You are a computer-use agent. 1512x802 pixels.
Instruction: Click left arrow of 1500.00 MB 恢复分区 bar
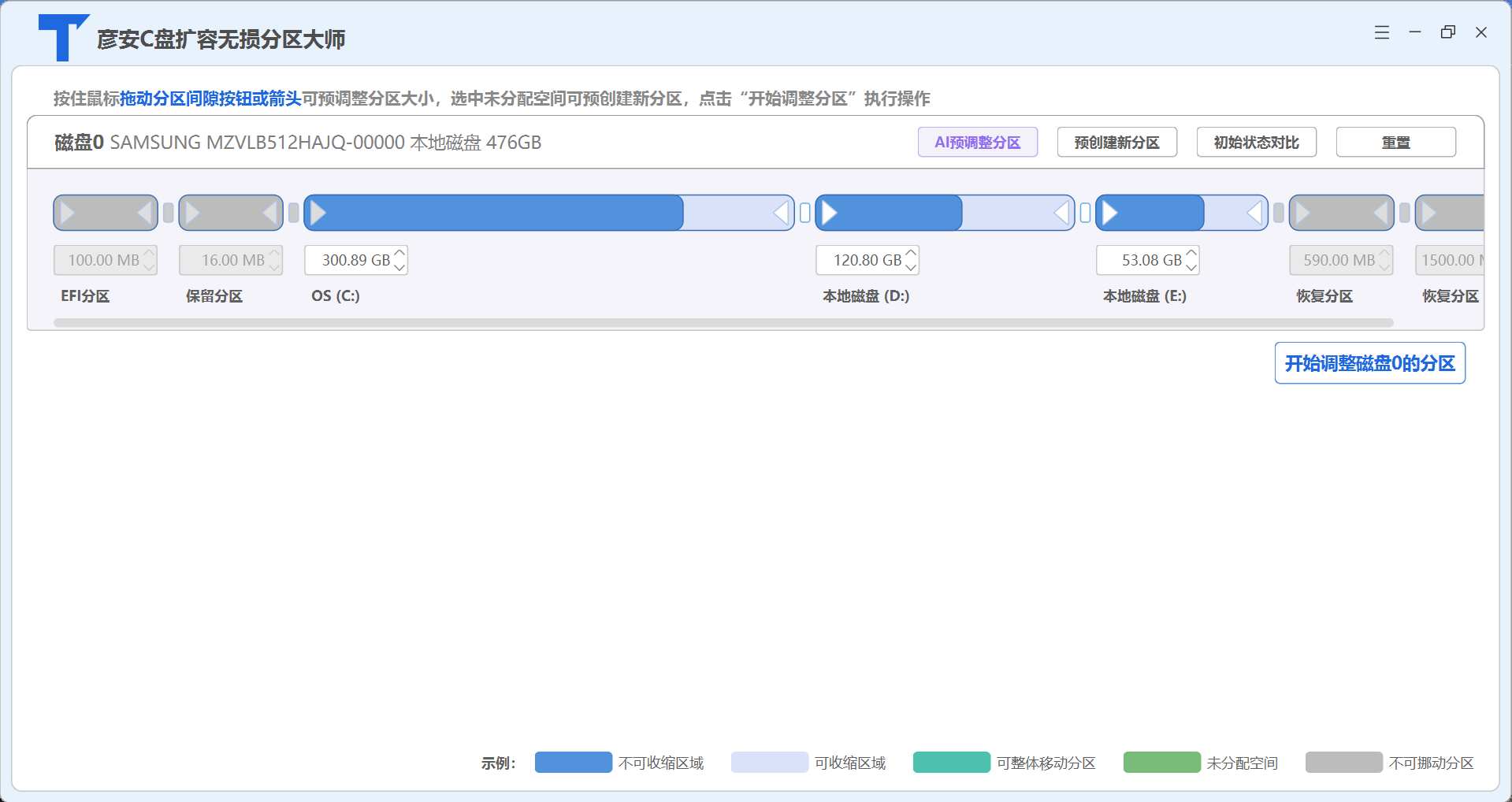(1429, 213)
